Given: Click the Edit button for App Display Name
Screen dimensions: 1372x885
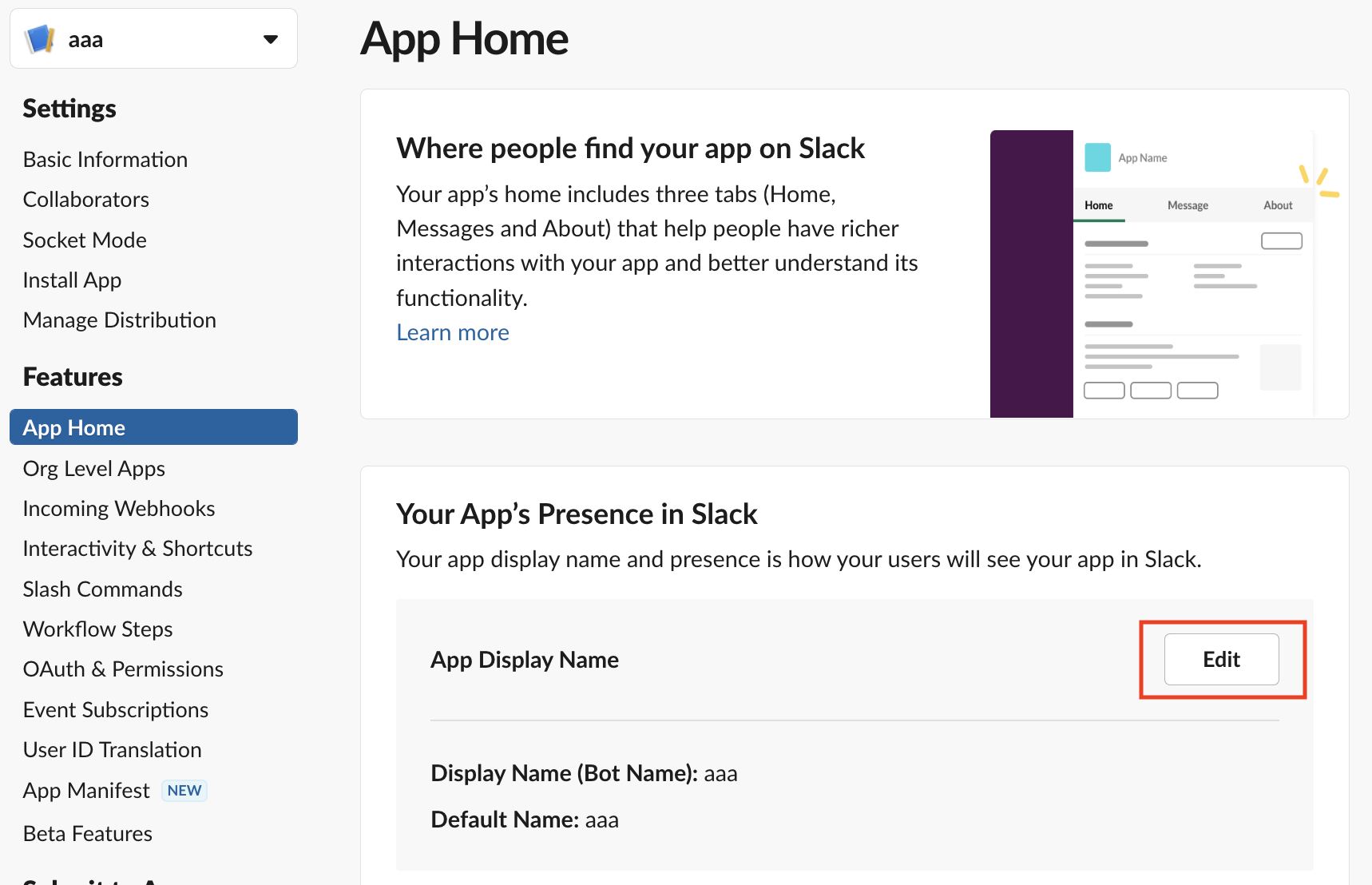Looking at the screenshot, I should [x=1221, y=659].
